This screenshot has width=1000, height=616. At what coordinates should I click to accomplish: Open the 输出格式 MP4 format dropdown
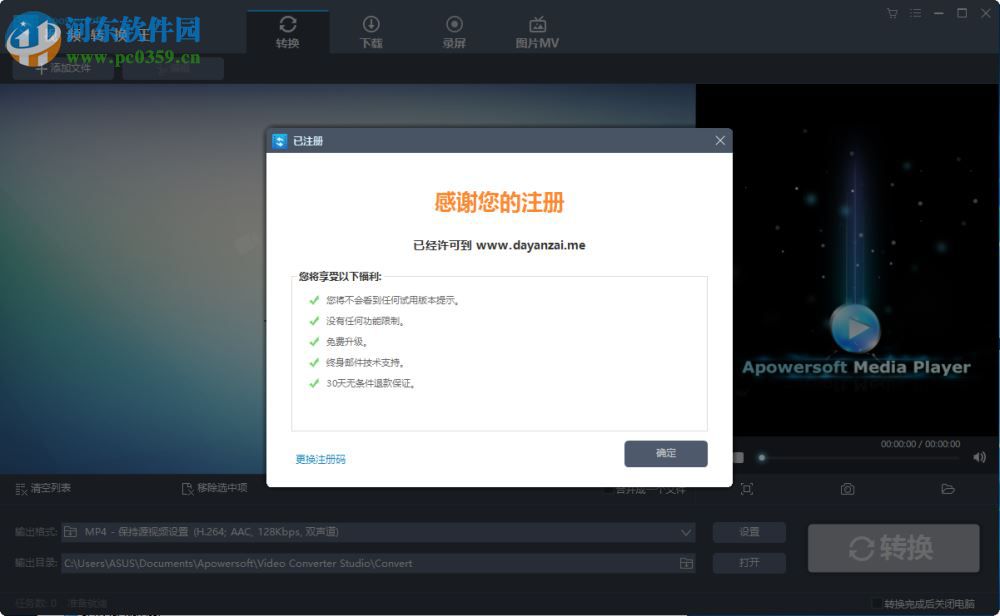click(x=685, y=532)
